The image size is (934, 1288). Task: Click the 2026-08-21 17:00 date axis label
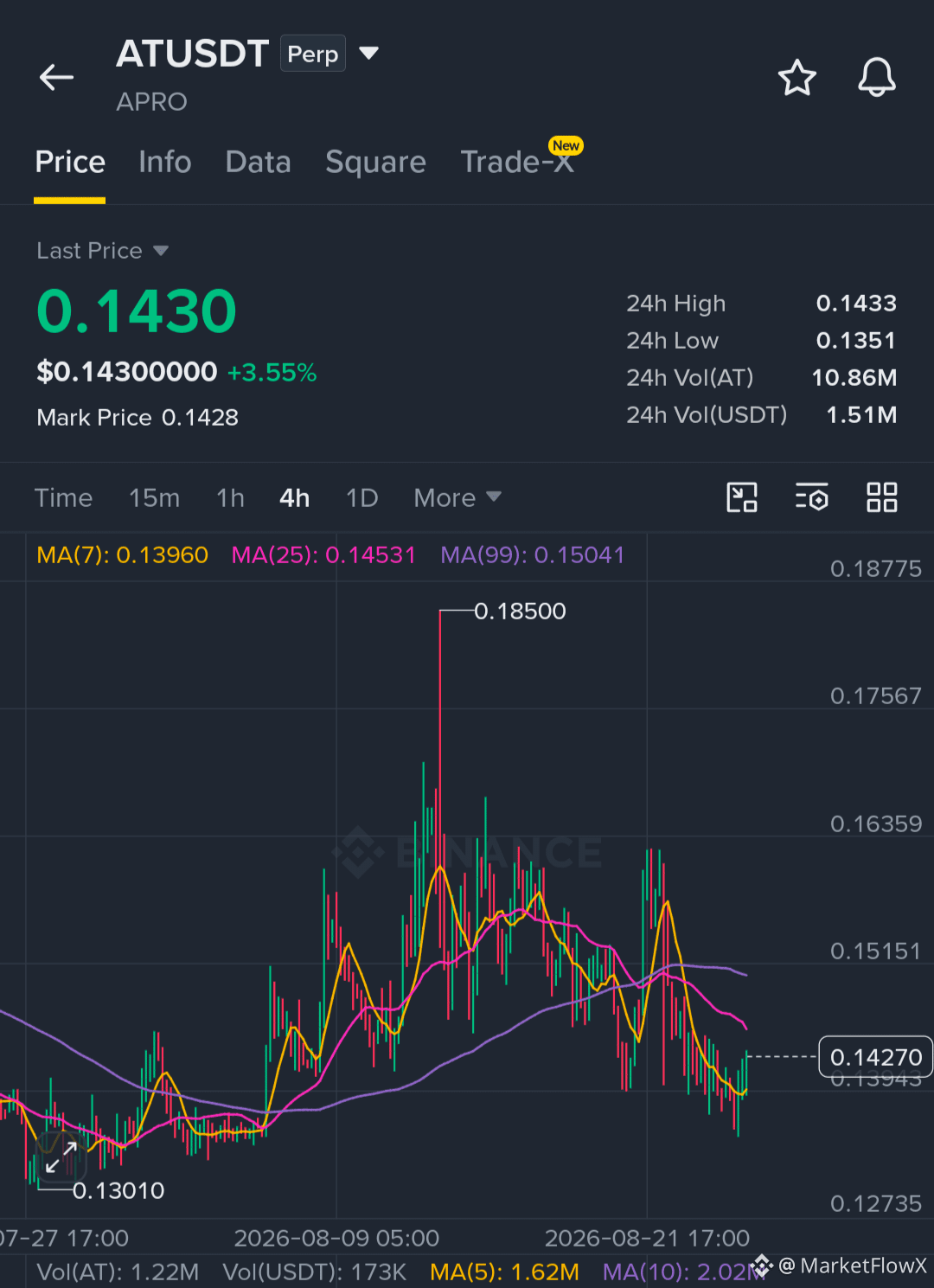(647, 1238)
